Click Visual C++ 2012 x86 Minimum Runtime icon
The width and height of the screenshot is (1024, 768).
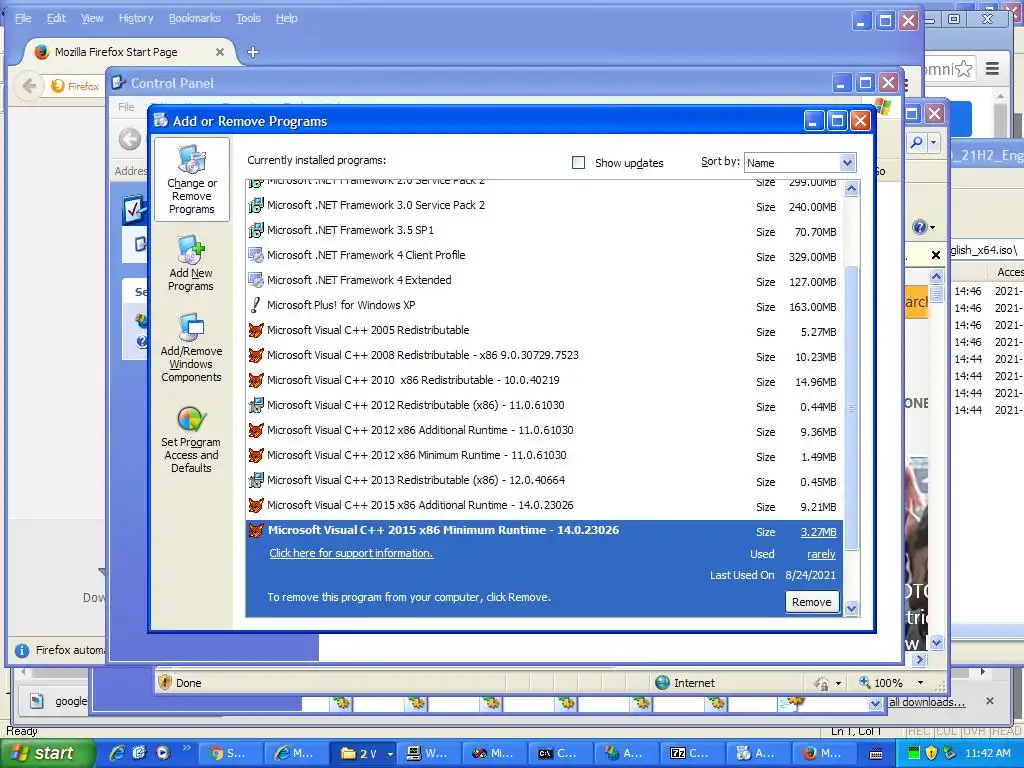point(256,455)
